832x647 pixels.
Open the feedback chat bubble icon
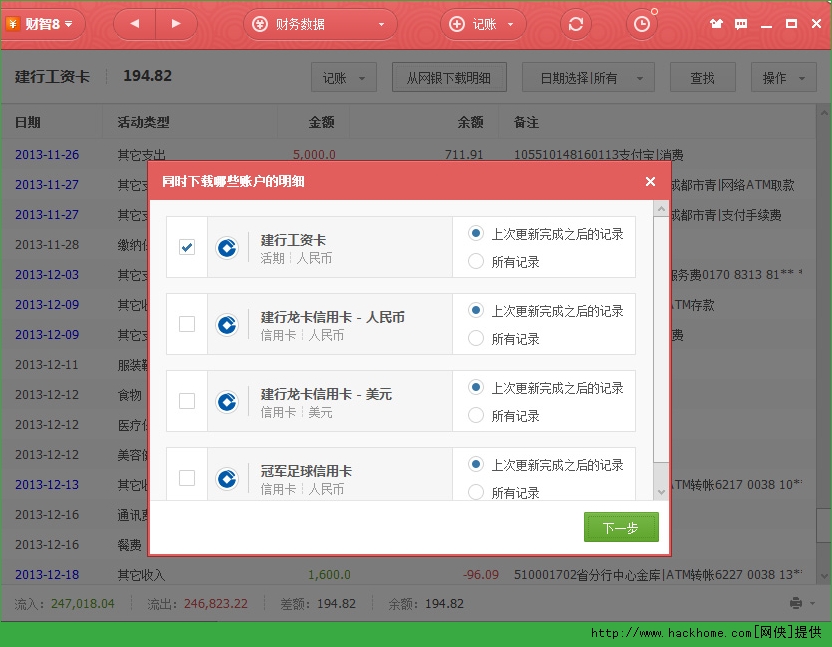point(741,23)
